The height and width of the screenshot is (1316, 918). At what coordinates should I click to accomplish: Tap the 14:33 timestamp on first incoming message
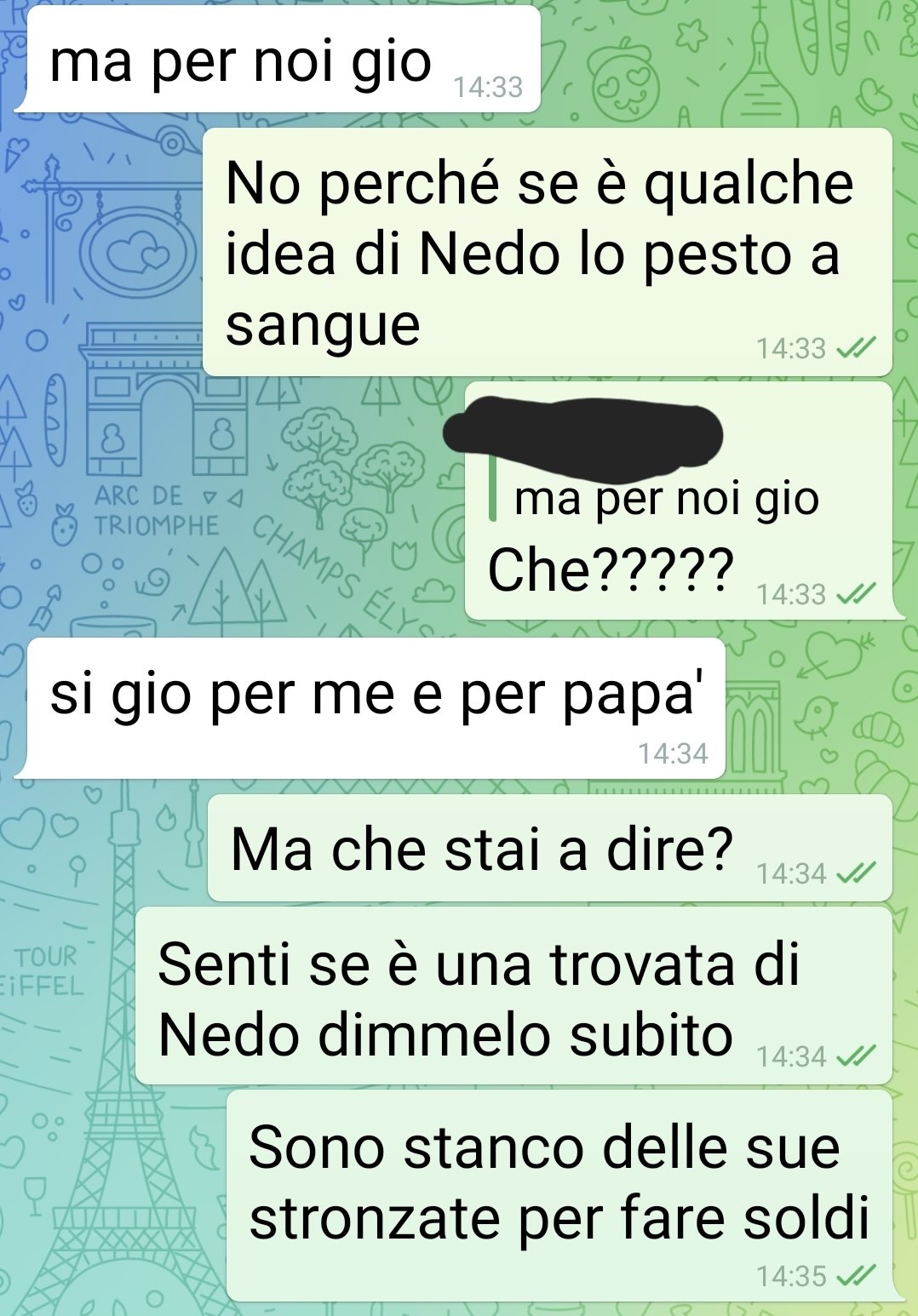click(488, 87)
